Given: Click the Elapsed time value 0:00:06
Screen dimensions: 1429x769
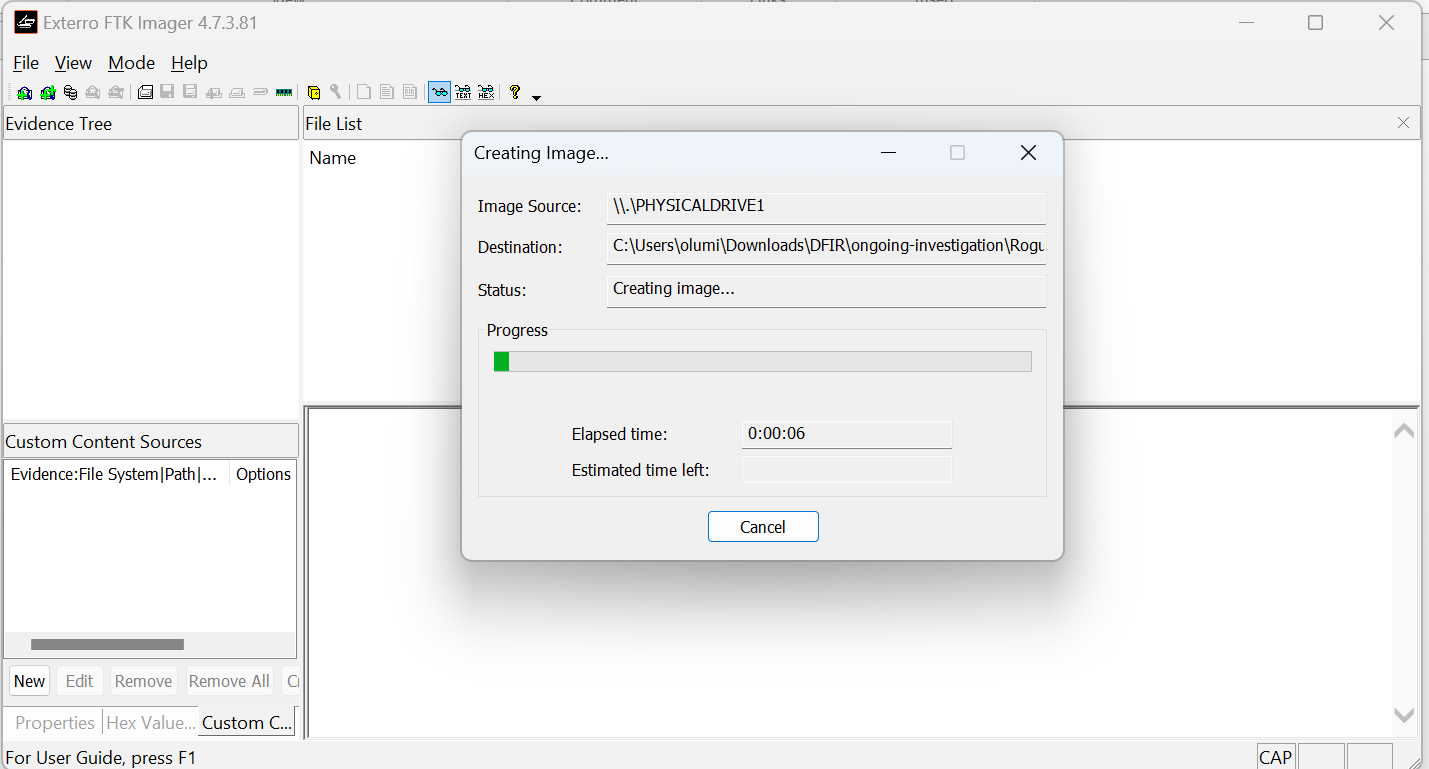Looking at the screenshot, I should click(x=847, y=434).
